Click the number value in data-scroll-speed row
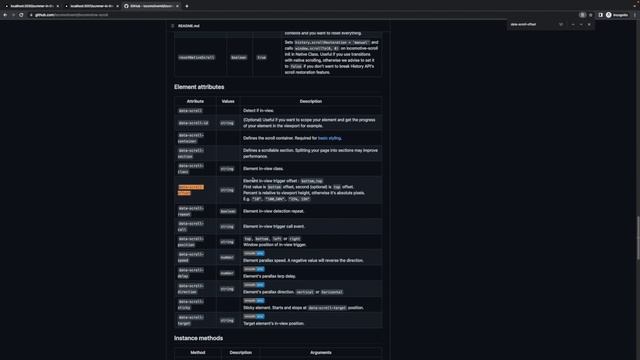Screen dimensions: 640x360 pos(227,257)
